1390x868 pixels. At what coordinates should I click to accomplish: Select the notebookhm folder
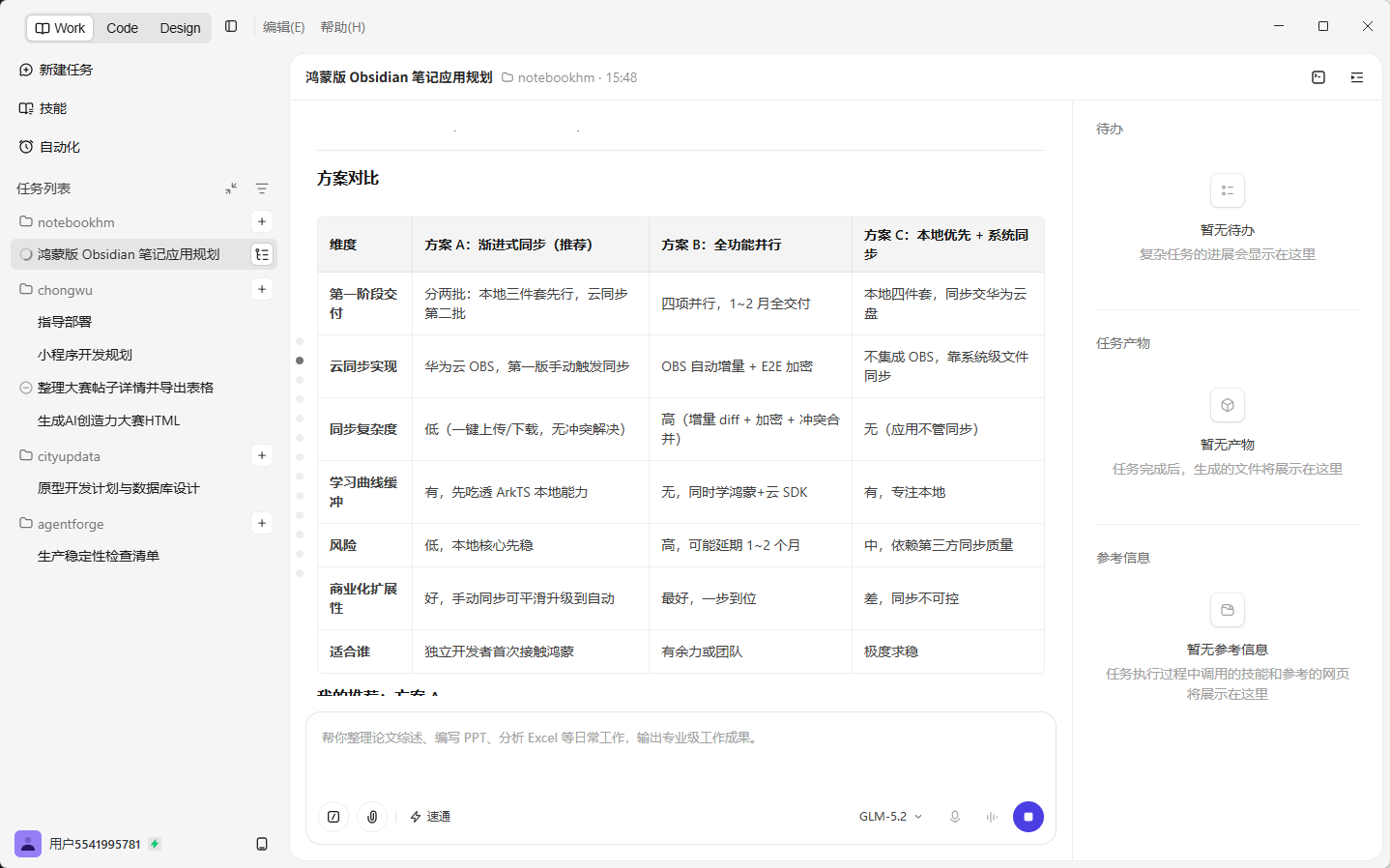click(67, 222)
